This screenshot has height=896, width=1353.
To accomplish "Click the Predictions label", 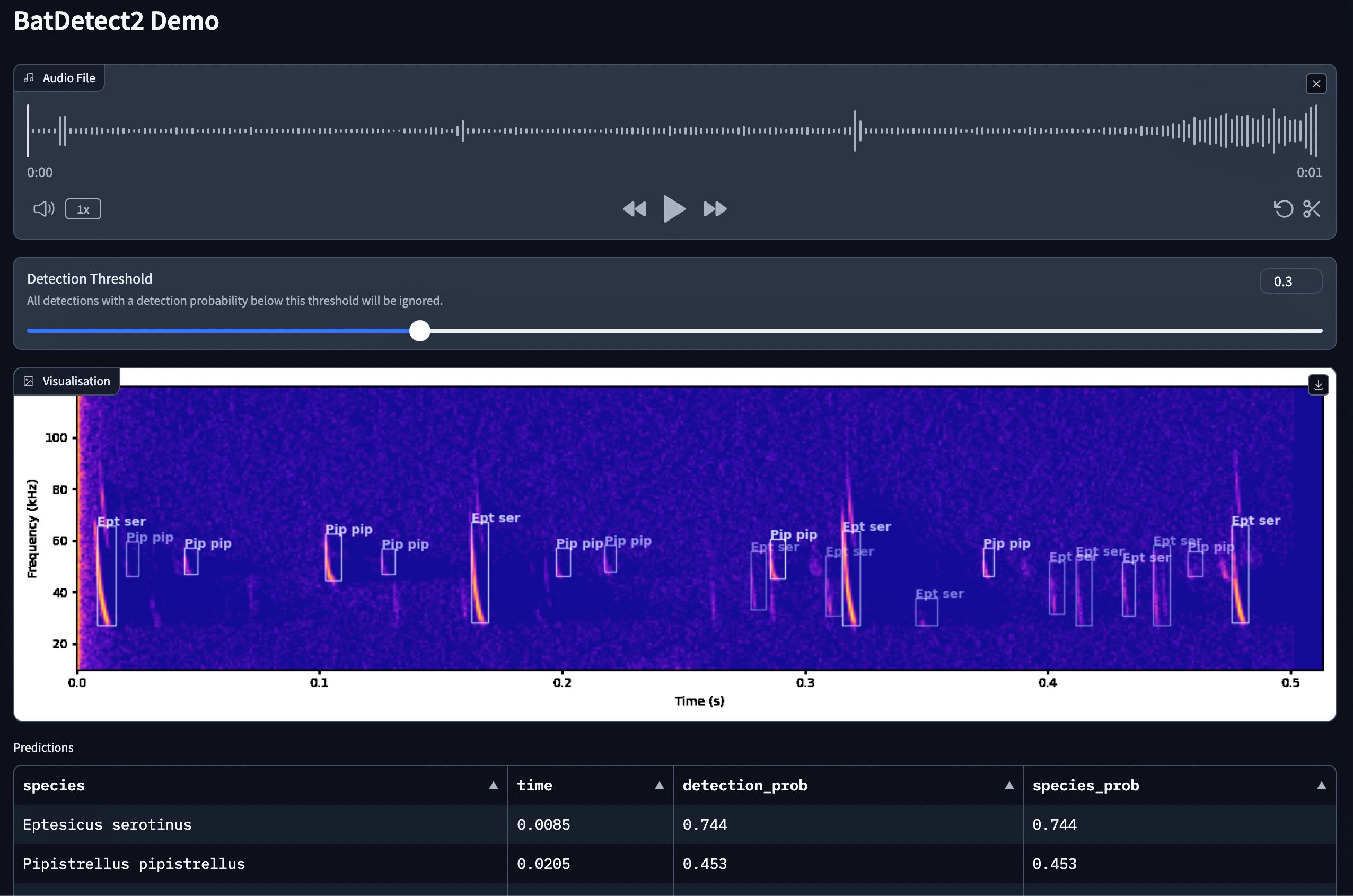I will [x=43, y=748].
